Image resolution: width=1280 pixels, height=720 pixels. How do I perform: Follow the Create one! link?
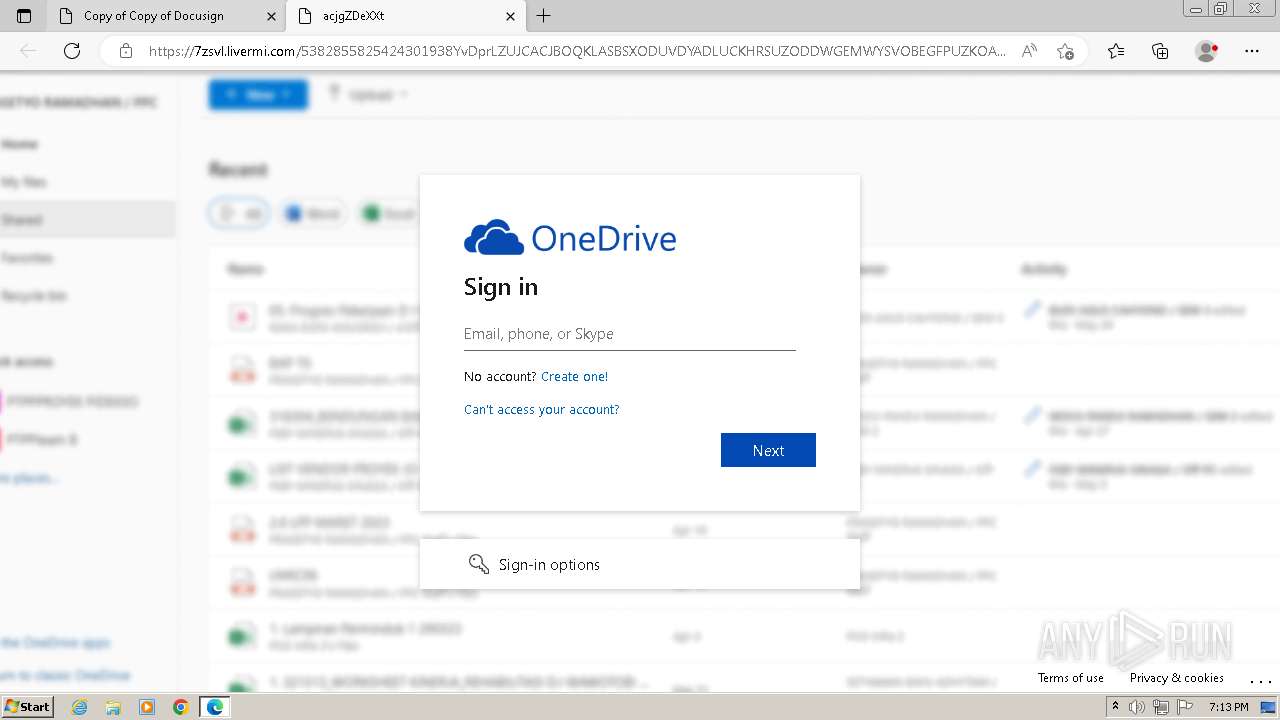[574, 377]
